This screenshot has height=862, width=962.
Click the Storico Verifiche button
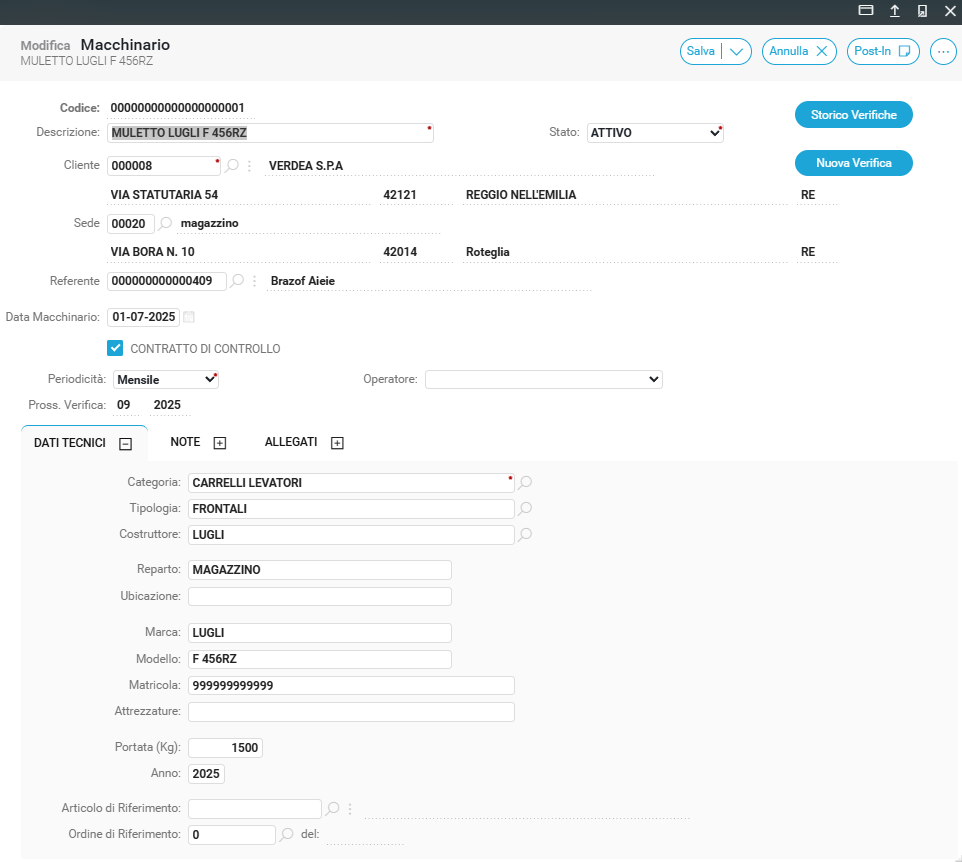(x=853, y=115)
